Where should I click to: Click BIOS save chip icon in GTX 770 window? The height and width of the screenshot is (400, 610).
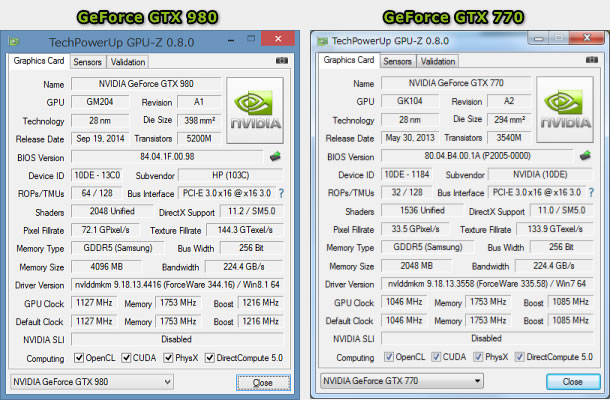[x=585, y=156]
